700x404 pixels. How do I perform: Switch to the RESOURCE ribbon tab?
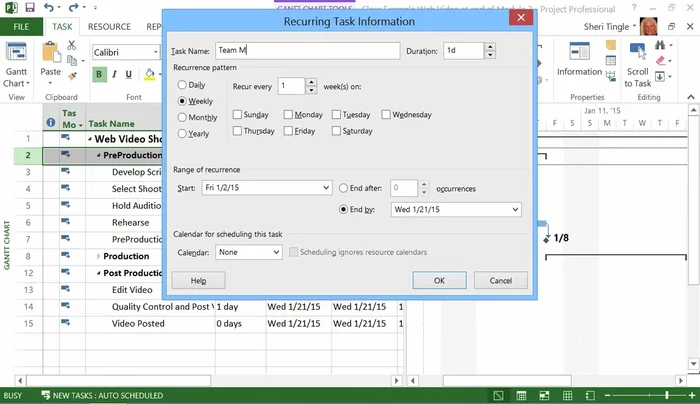[x=108, y=27]
